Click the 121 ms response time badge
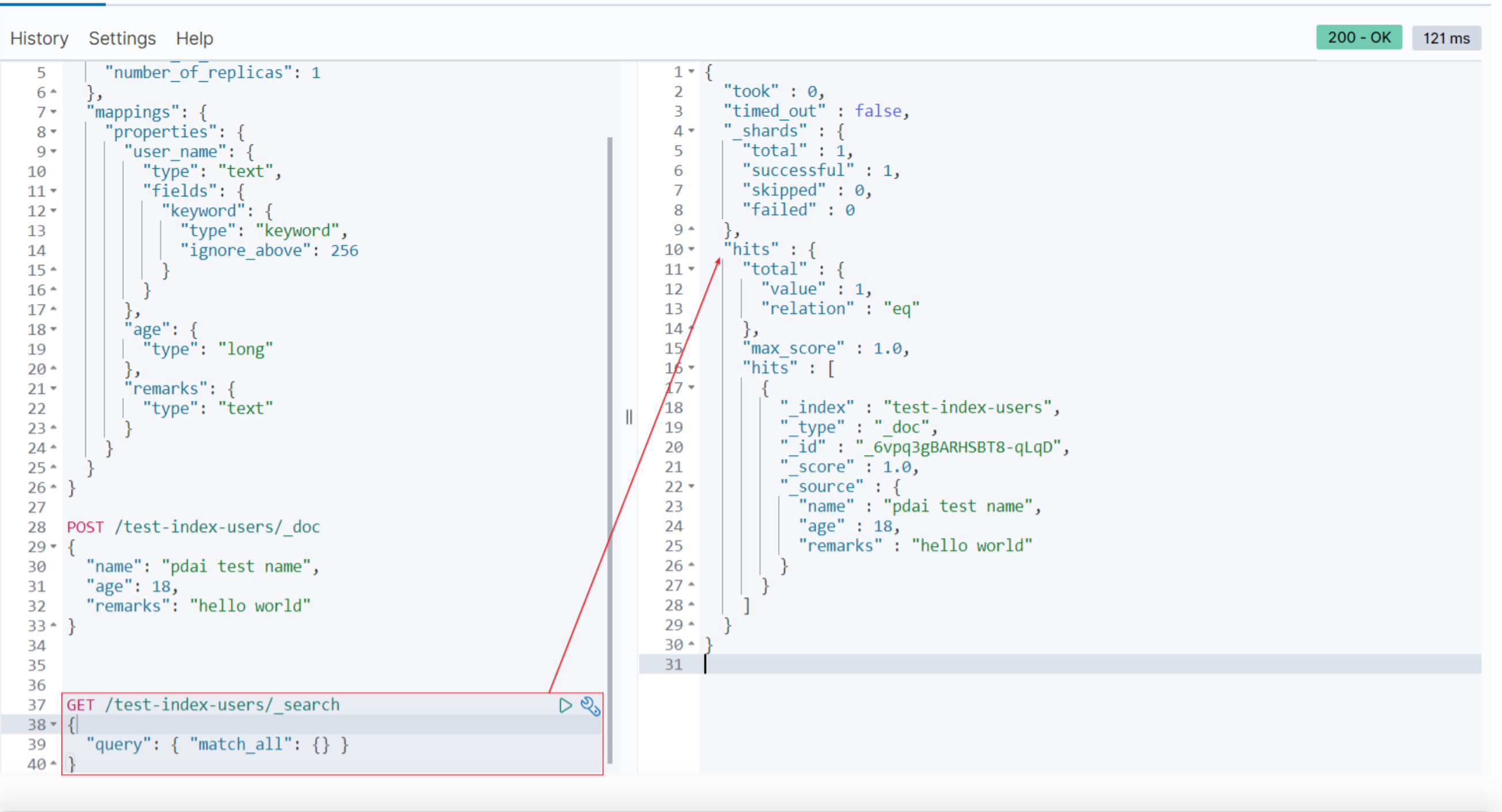This screenshot has width=1502, height=812. (1446, 39)
